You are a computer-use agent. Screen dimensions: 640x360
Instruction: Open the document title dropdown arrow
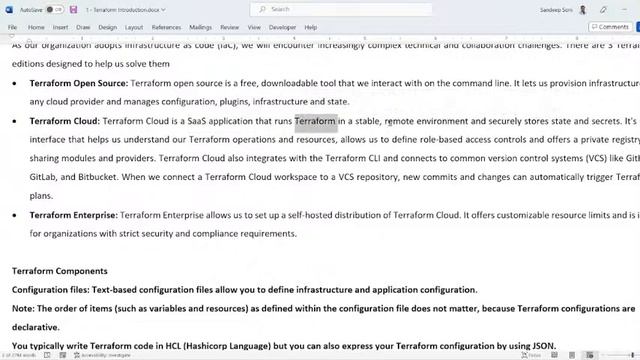point(163,10)
